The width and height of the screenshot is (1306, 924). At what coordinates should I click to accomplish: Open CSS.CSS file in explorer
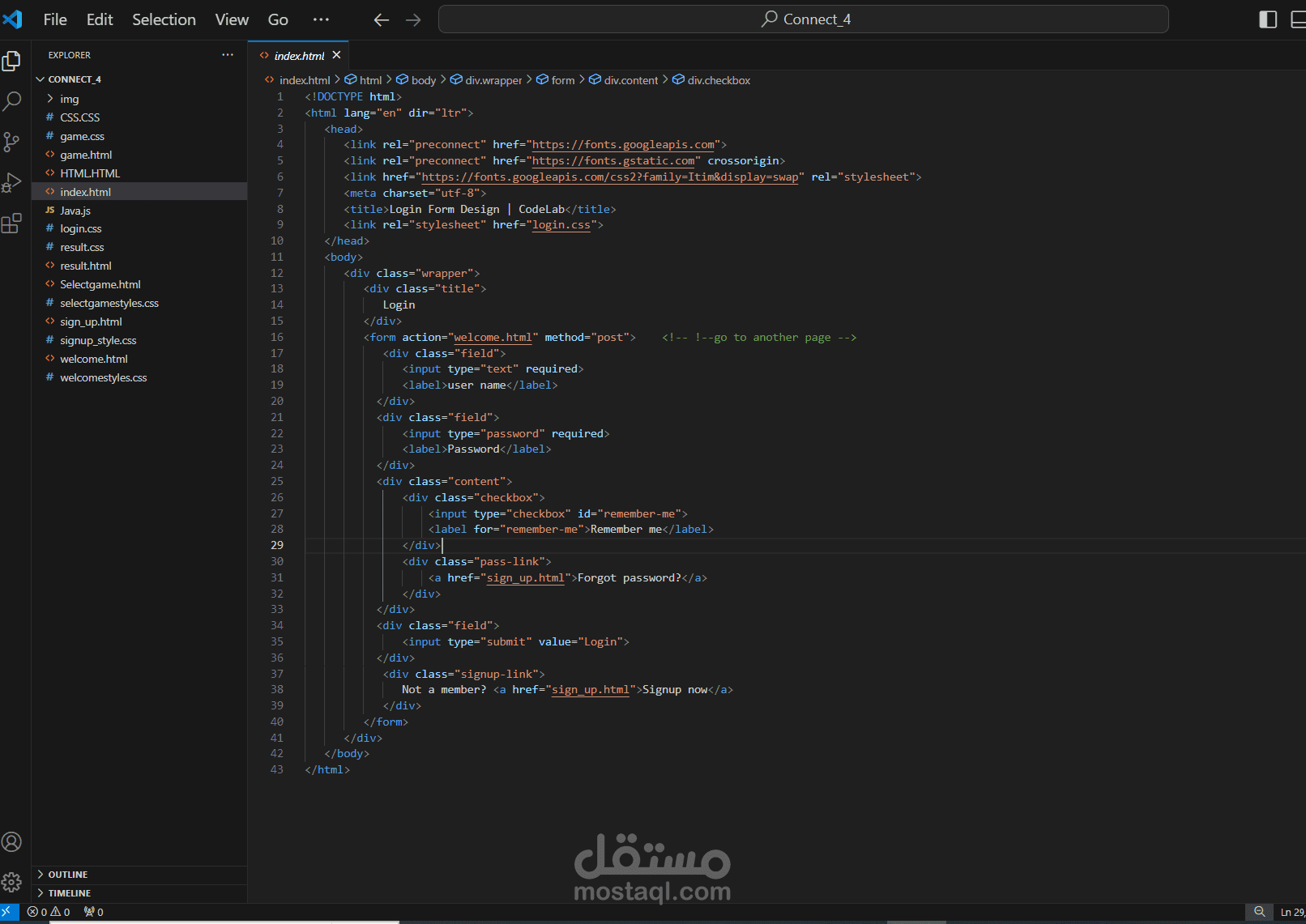[139, 117]
